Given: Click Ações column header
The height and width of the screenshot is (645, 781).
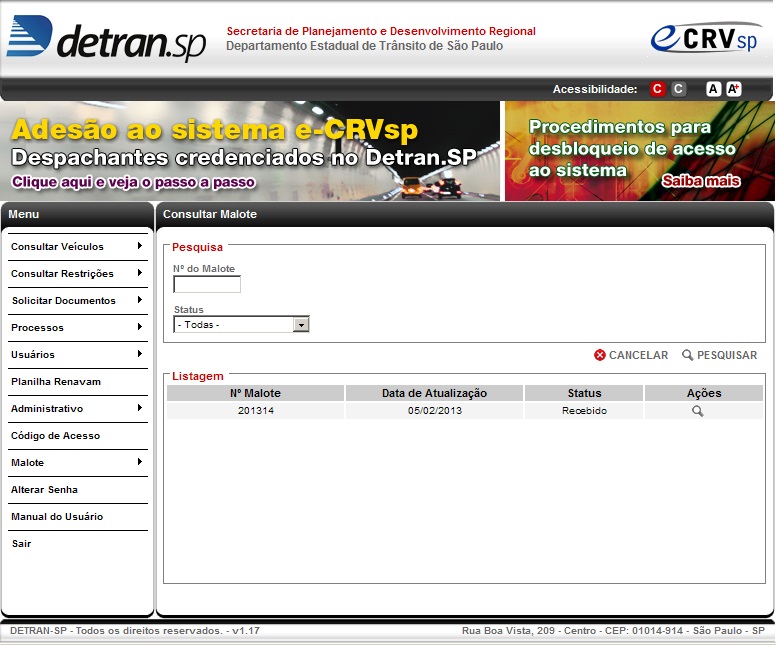Looking at the screenshot, I should [704, 393].
